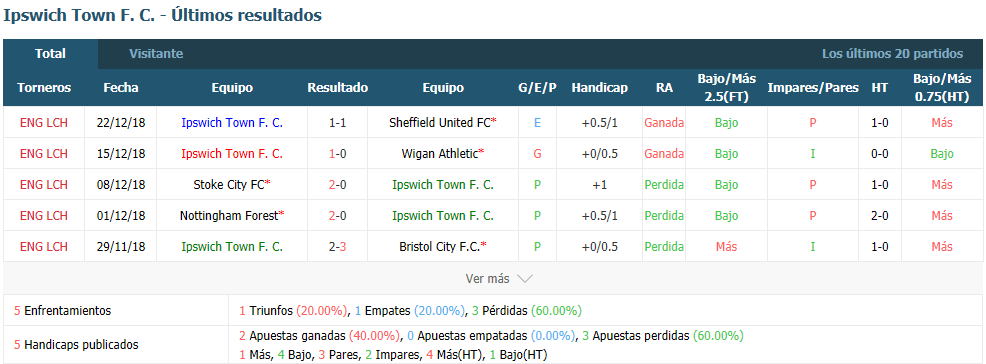The width and height of the screenshot is (986, 364).
Task: Click the 2-3 result versus Bristol City
Action: [x=338, y=247]
